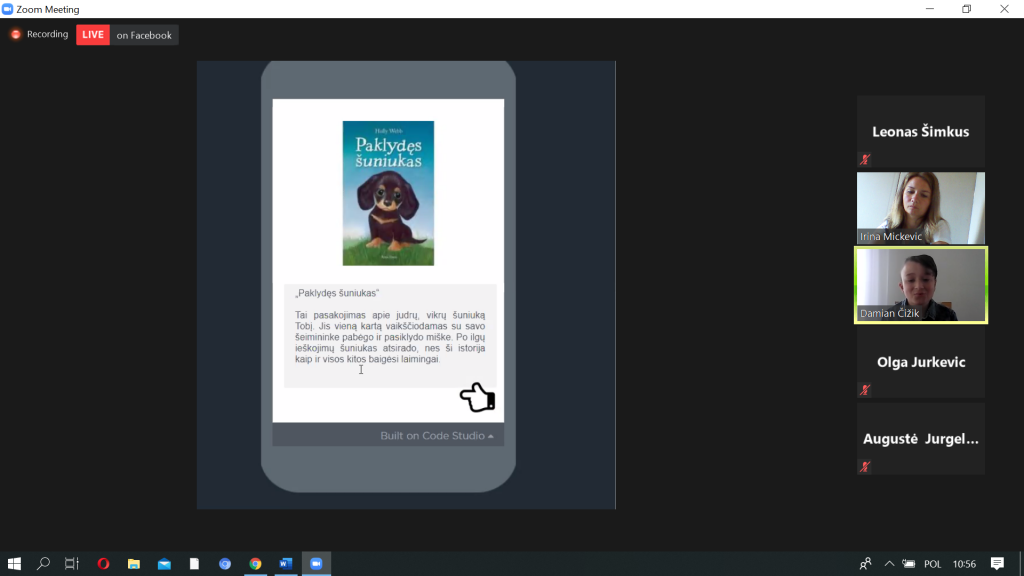
Task: Open the blue round browser icon on taskbar
Action: 225,564
